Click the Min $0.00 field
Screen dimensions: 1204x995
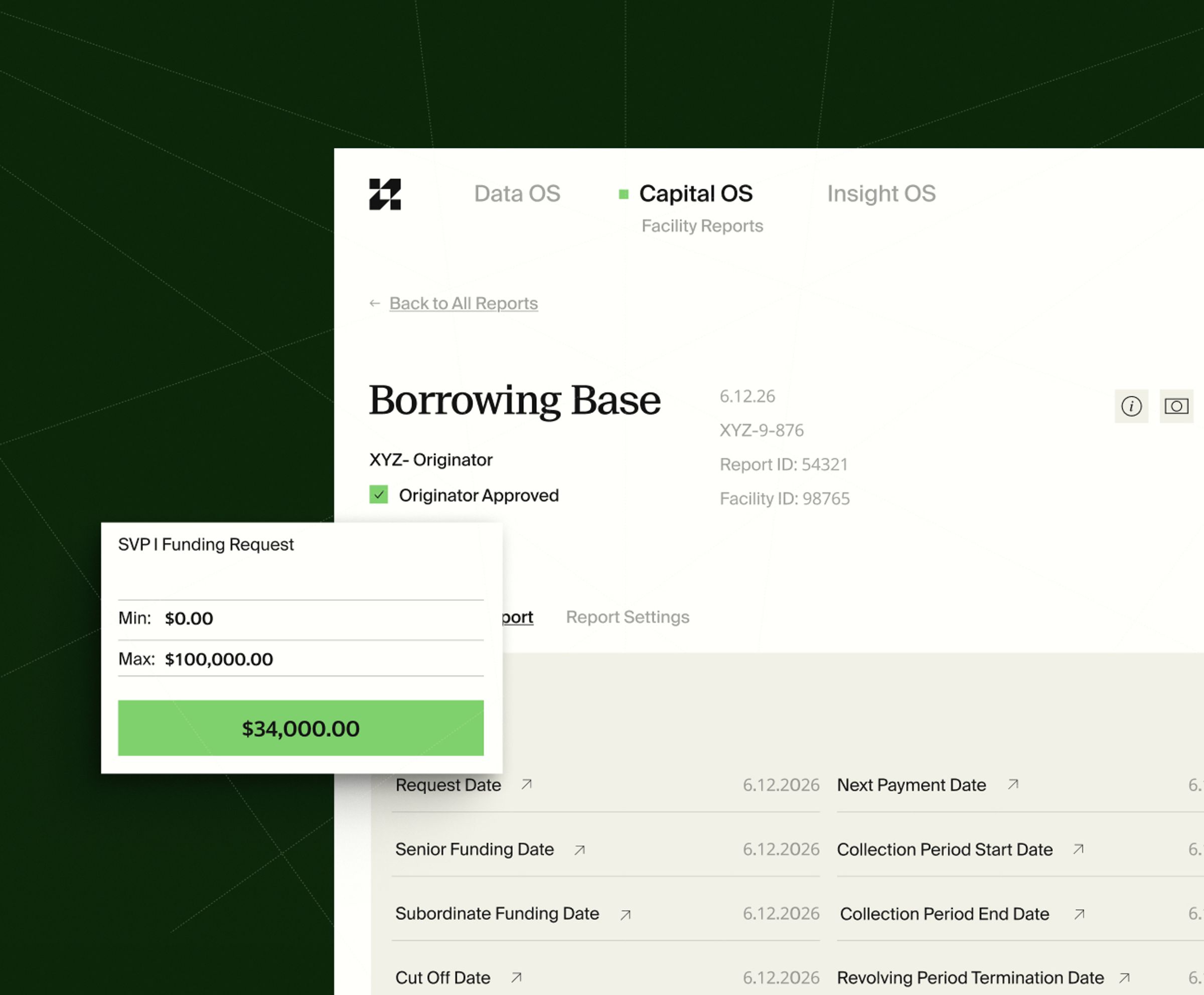pyautogui.click(x=301, y=619)
